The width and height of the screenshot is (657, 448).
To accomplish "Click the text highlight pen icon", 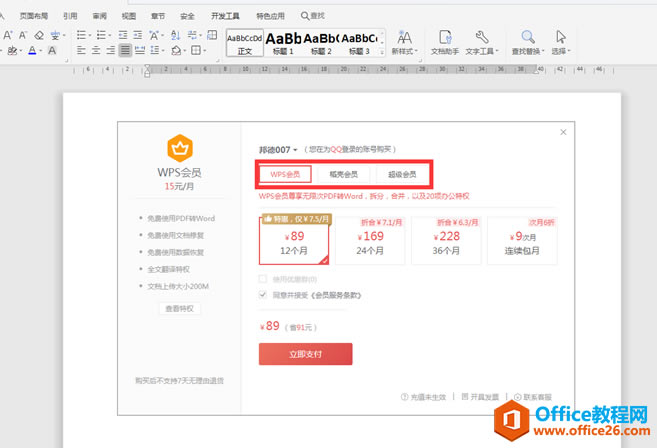I will [x=12, y=51].
